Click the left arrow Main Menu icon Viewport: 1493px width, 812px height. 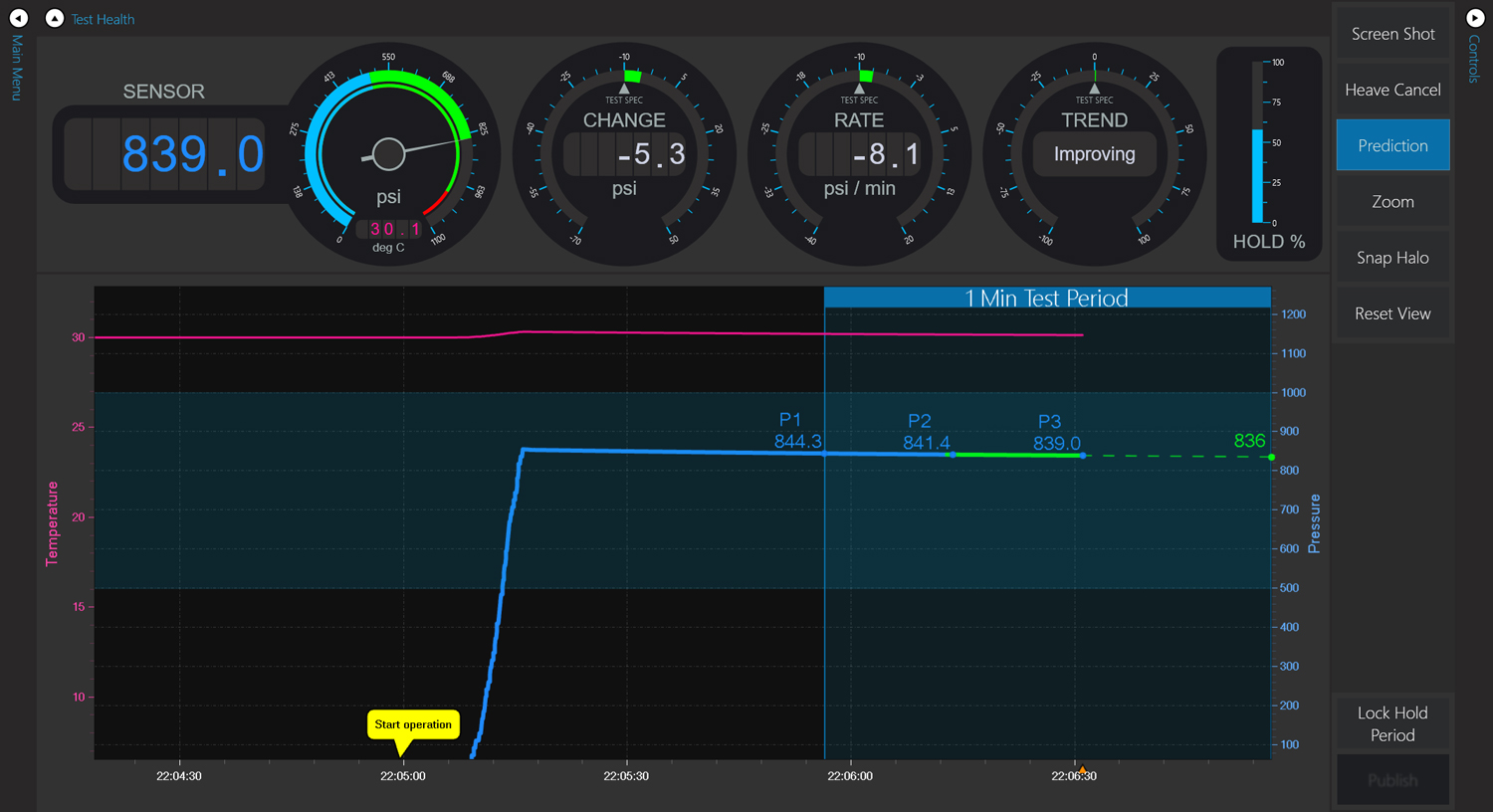click(x=18, y=18)
